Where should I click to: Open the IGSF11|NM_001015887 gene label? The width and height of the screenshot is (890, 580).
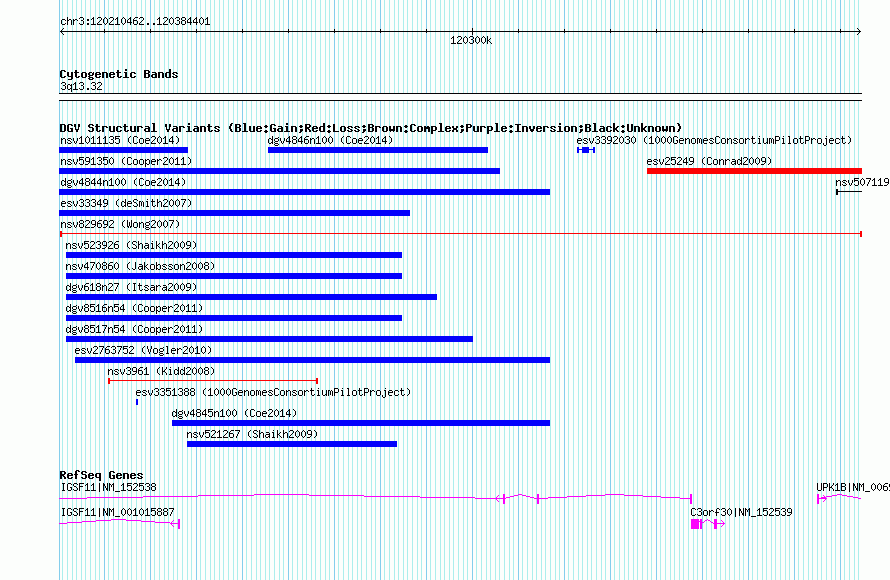(x=117, y=512)
